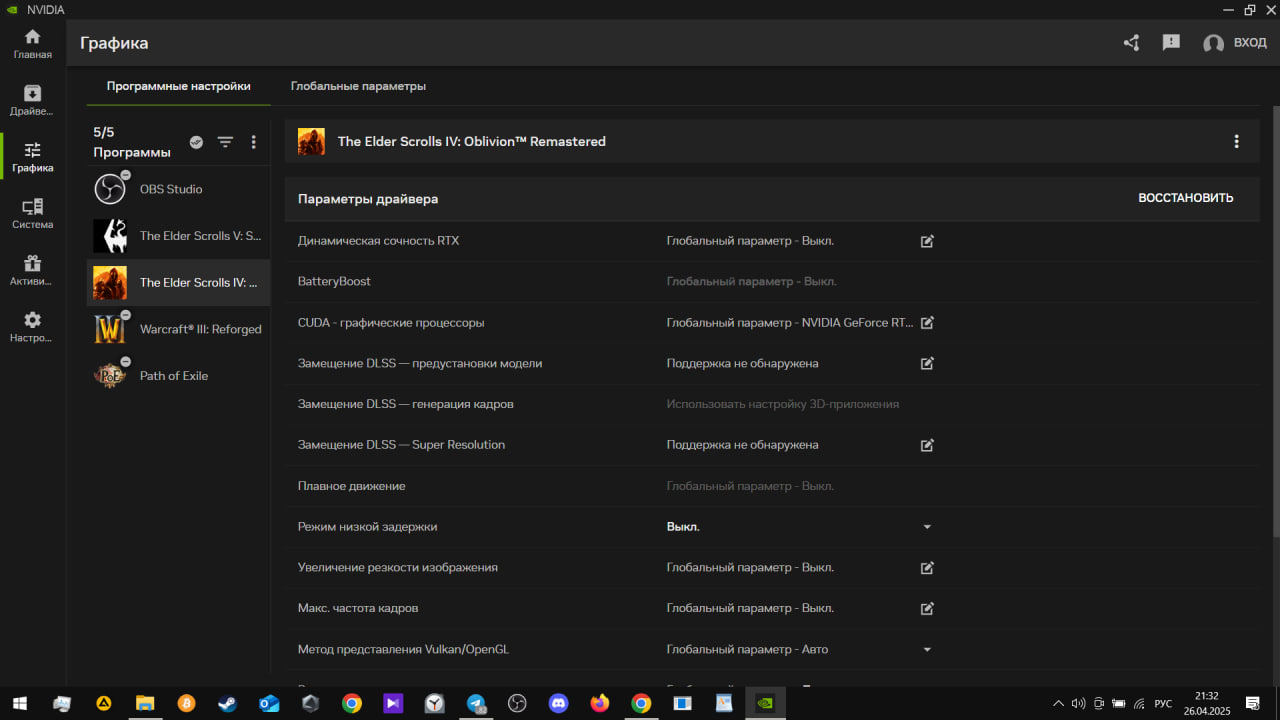Switch to the Глобальные параметры tab

(358, 86)
